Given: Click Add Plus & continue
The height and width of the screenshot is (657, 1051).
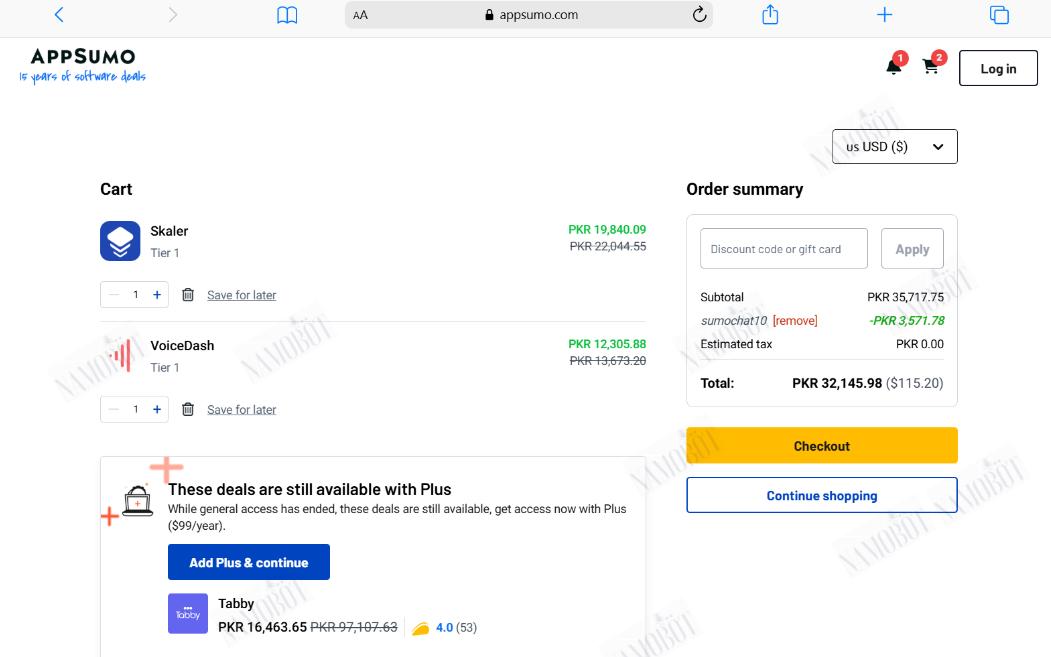Looking at the screenshot, I should click(x=249, y=562).
